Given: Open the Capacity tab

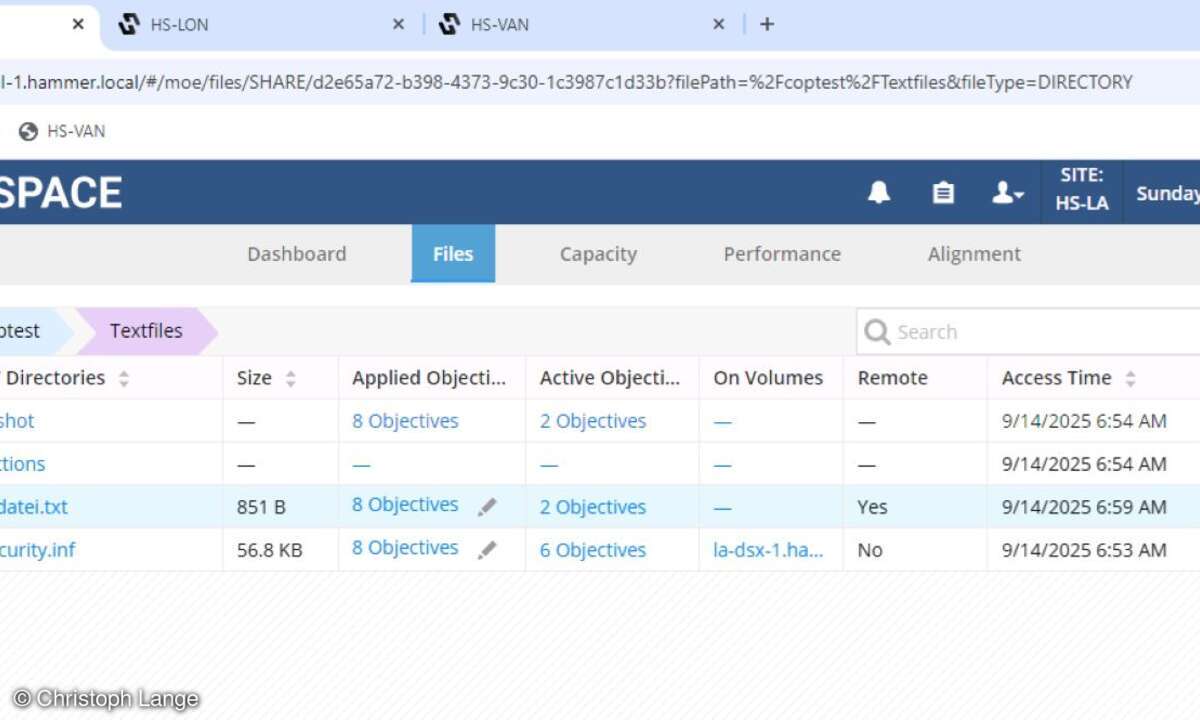Looking at the screenshot, I should pos(598,254).
